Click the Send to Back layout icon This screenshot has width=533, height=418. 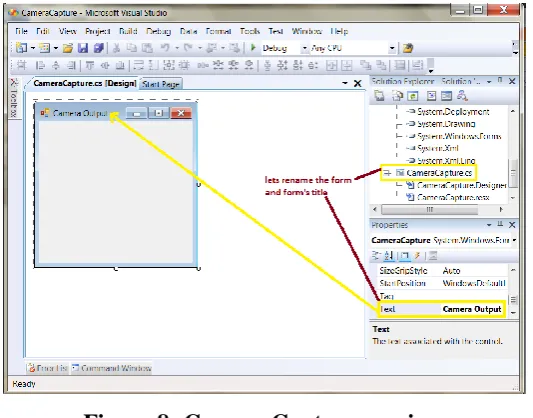pos(382,65)
